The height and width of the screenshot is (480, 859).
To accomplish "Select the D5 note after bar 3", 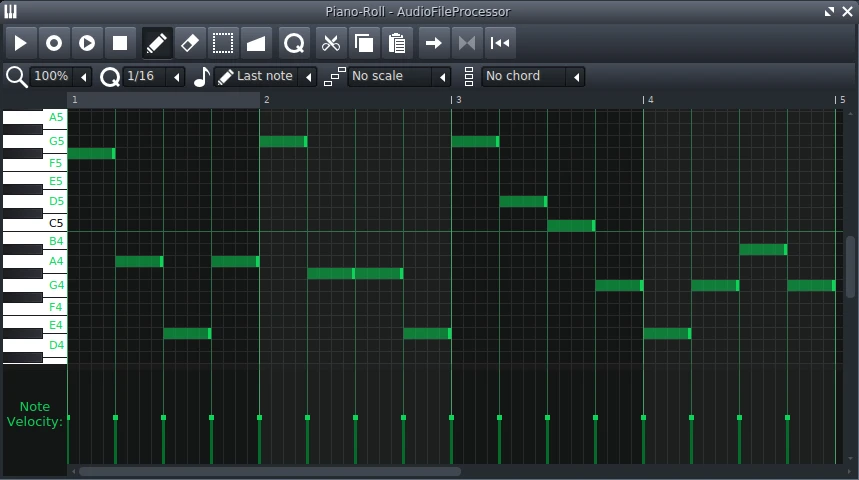I will [523, 202].
